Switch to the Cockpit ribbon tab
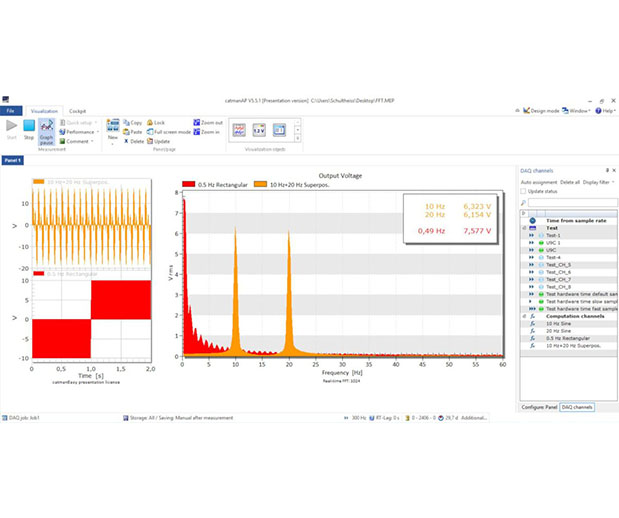Viewport: 619px width, 518px height. (x=77, y=111)
